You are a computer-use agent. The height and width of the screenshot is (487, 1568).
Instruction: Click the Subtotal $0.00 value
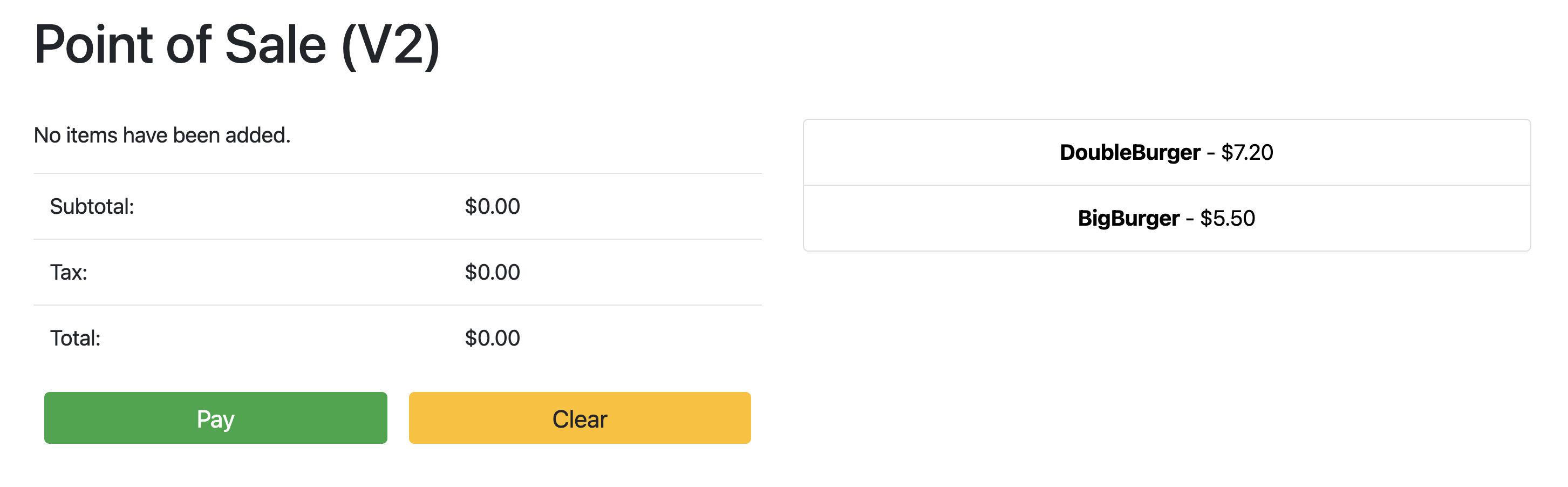[493, 207]
